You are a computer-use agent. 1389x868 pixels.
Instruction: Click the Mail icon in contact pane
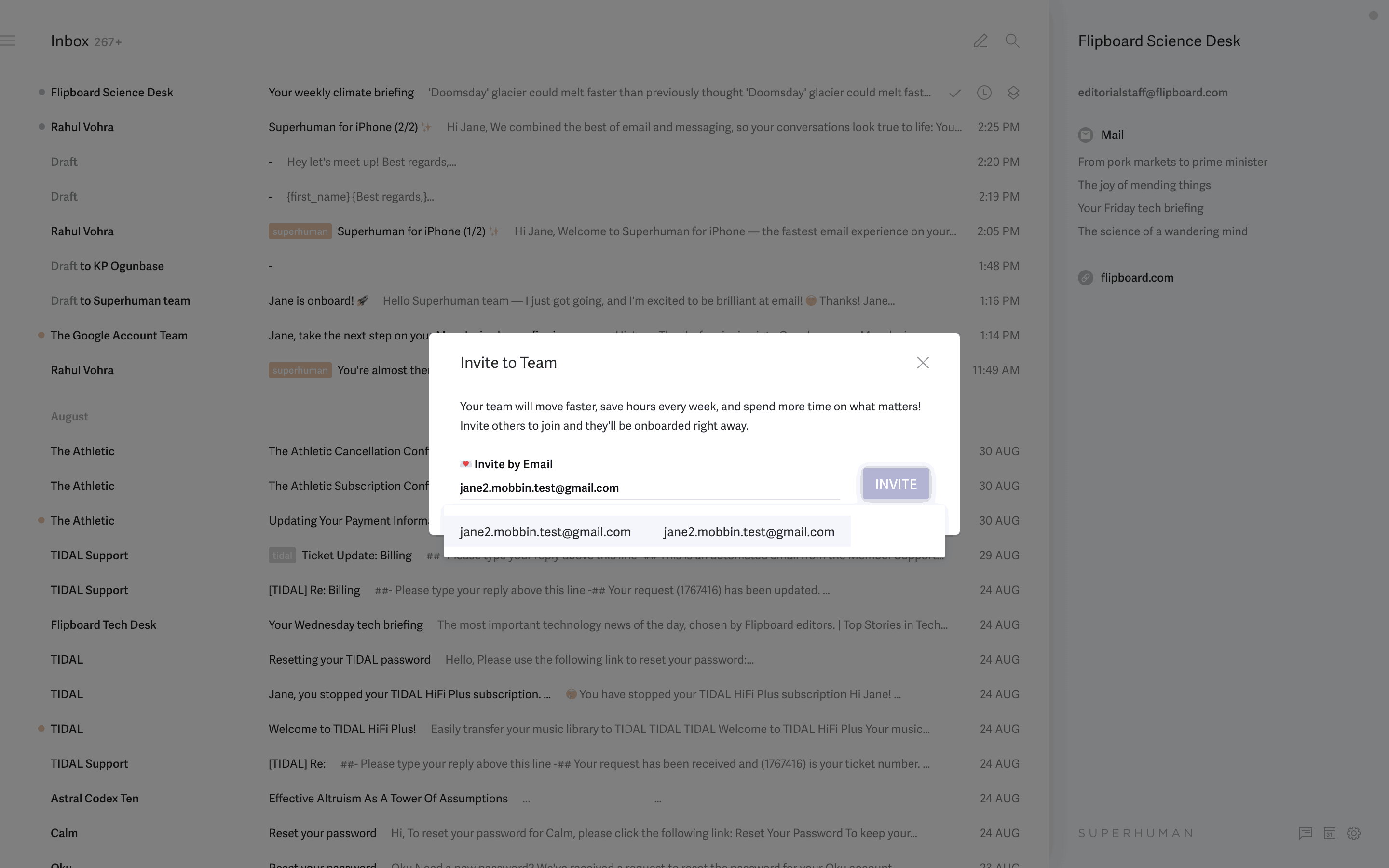[1085, 135]
